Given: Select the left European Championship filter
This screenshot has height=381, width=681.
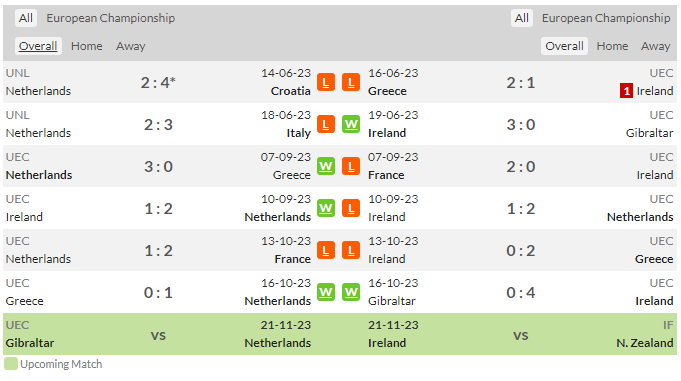Looking at the screenshot, I should click(x=111, y=18).
